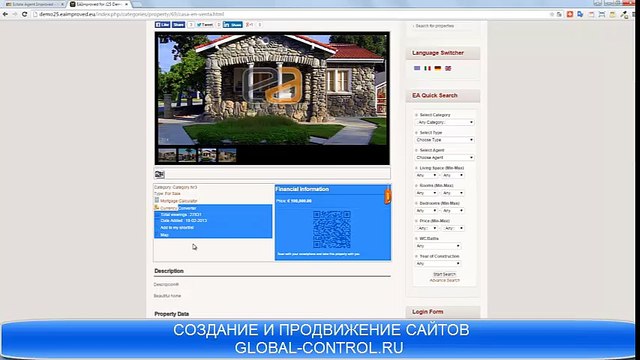Click the browser address bar
The height and width of the screenshot is (360, 640).
click(x=286, y=14)
